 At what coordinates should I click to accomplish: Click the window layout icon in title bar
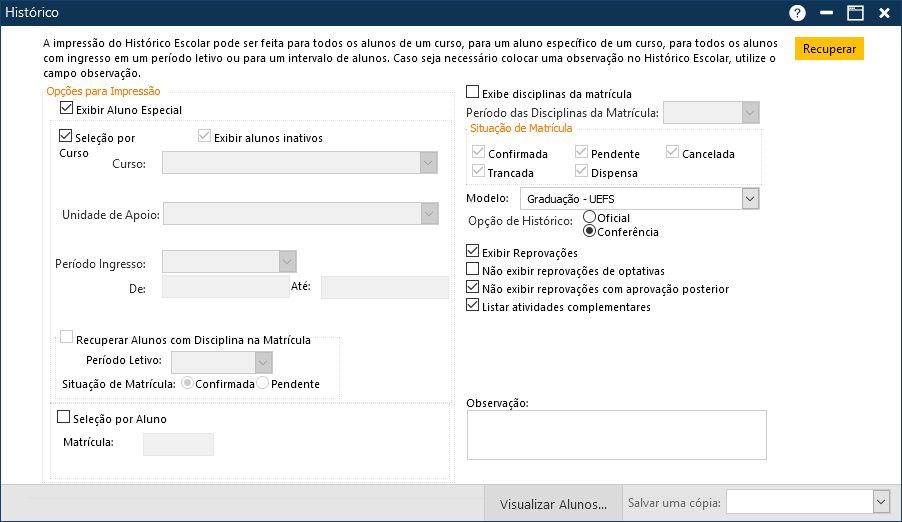click(x=855, y=13)
